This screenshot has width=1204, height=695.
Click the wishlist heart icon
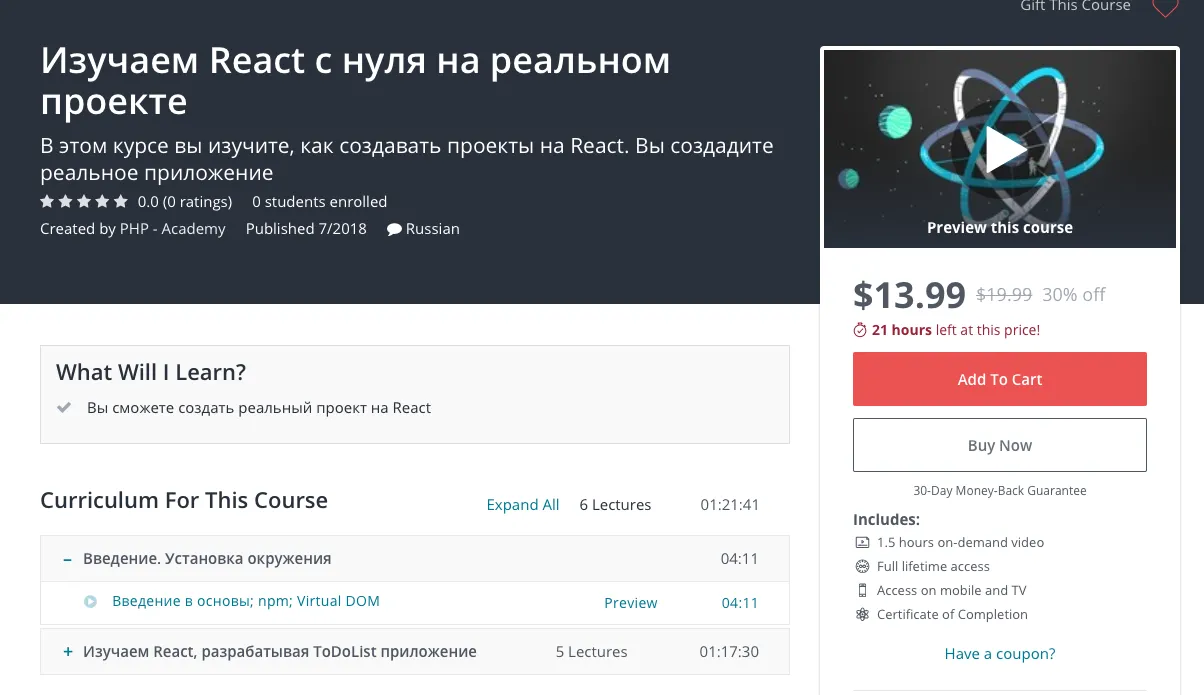click(1165, 9)
